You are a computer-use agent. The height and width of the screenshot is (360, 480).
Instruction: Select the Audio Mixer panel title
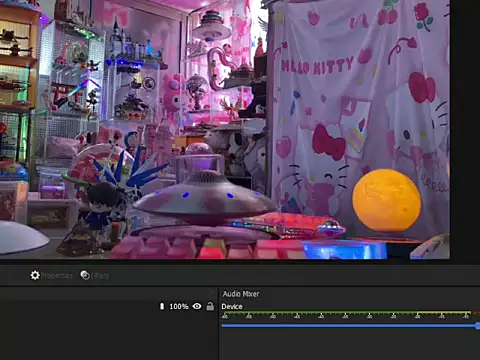pos(241,294)
